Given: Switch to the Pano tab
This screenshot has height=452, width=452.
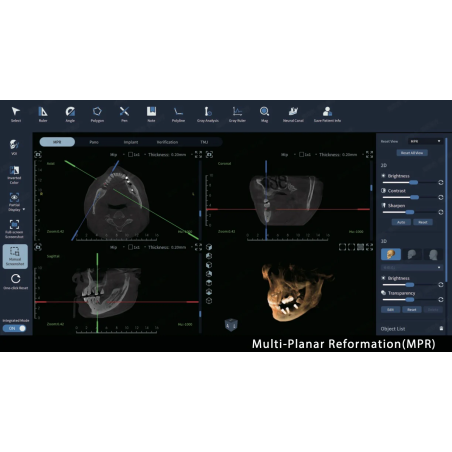Looking at the screenshot, I should 94,142.
